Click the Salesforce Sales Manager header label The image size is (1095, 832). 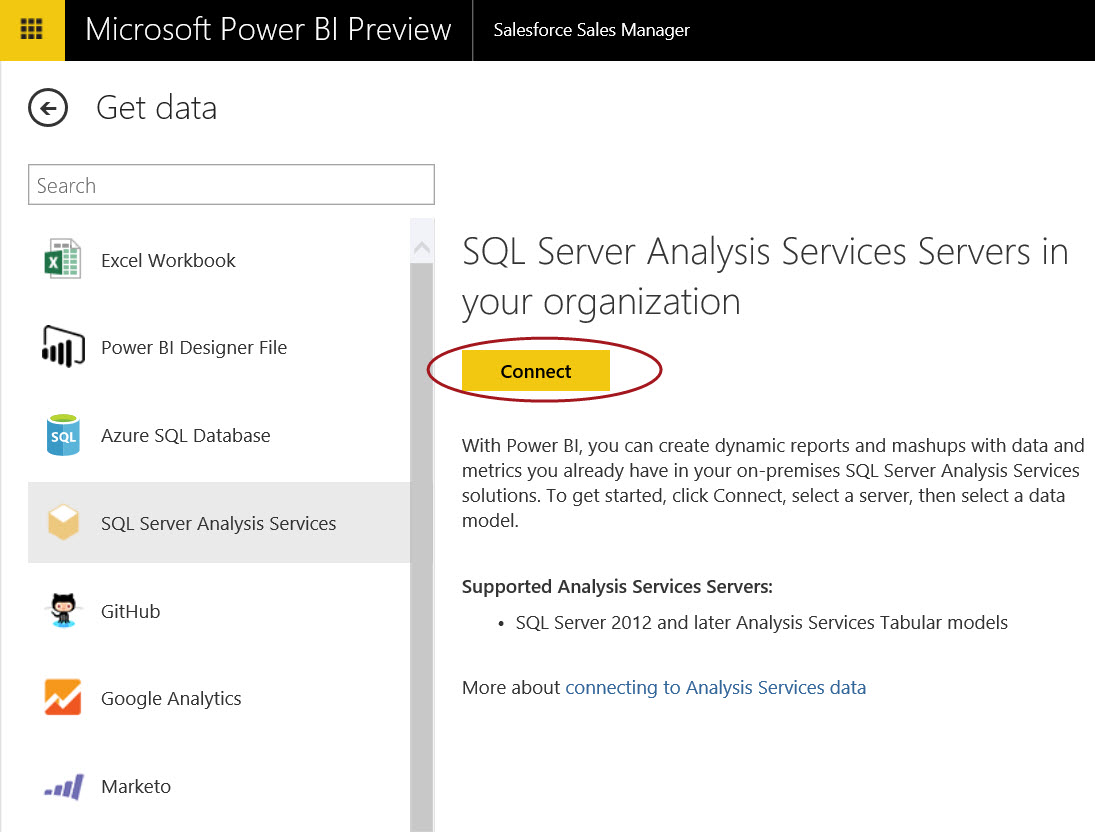(591, 30)
